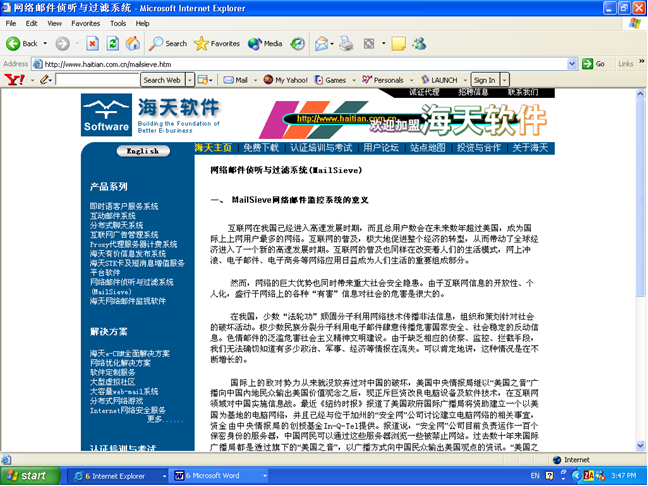Open Personals dropdown arrow

pyautogui.click(x=411, y=80)
